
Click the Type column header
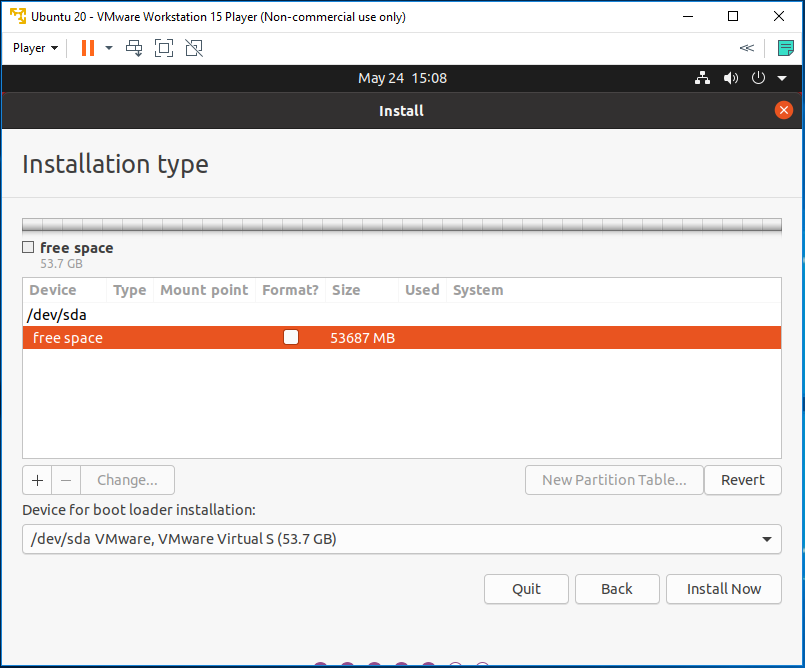coord(129,290)
